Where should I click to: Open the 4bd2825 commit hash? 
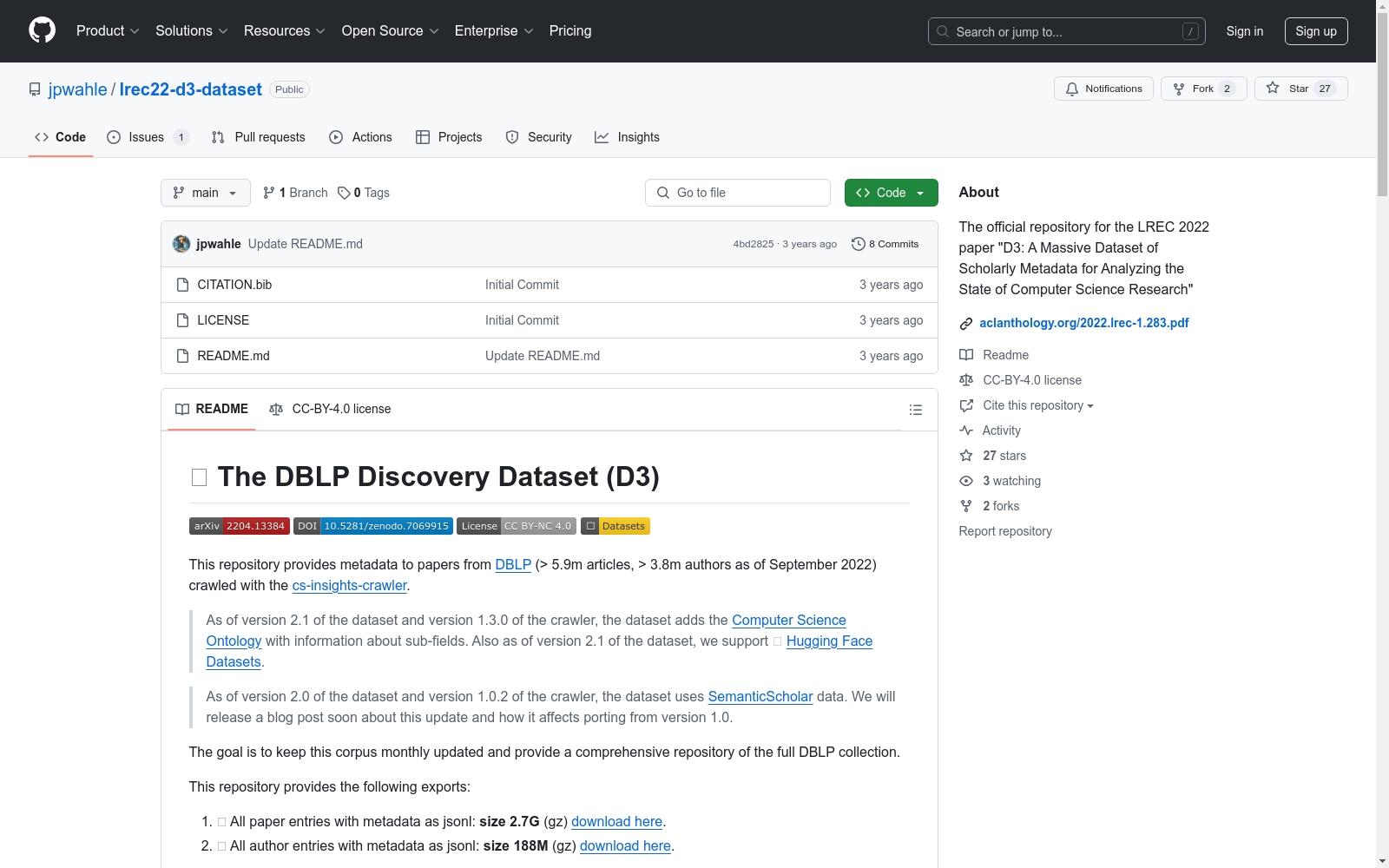753,244
